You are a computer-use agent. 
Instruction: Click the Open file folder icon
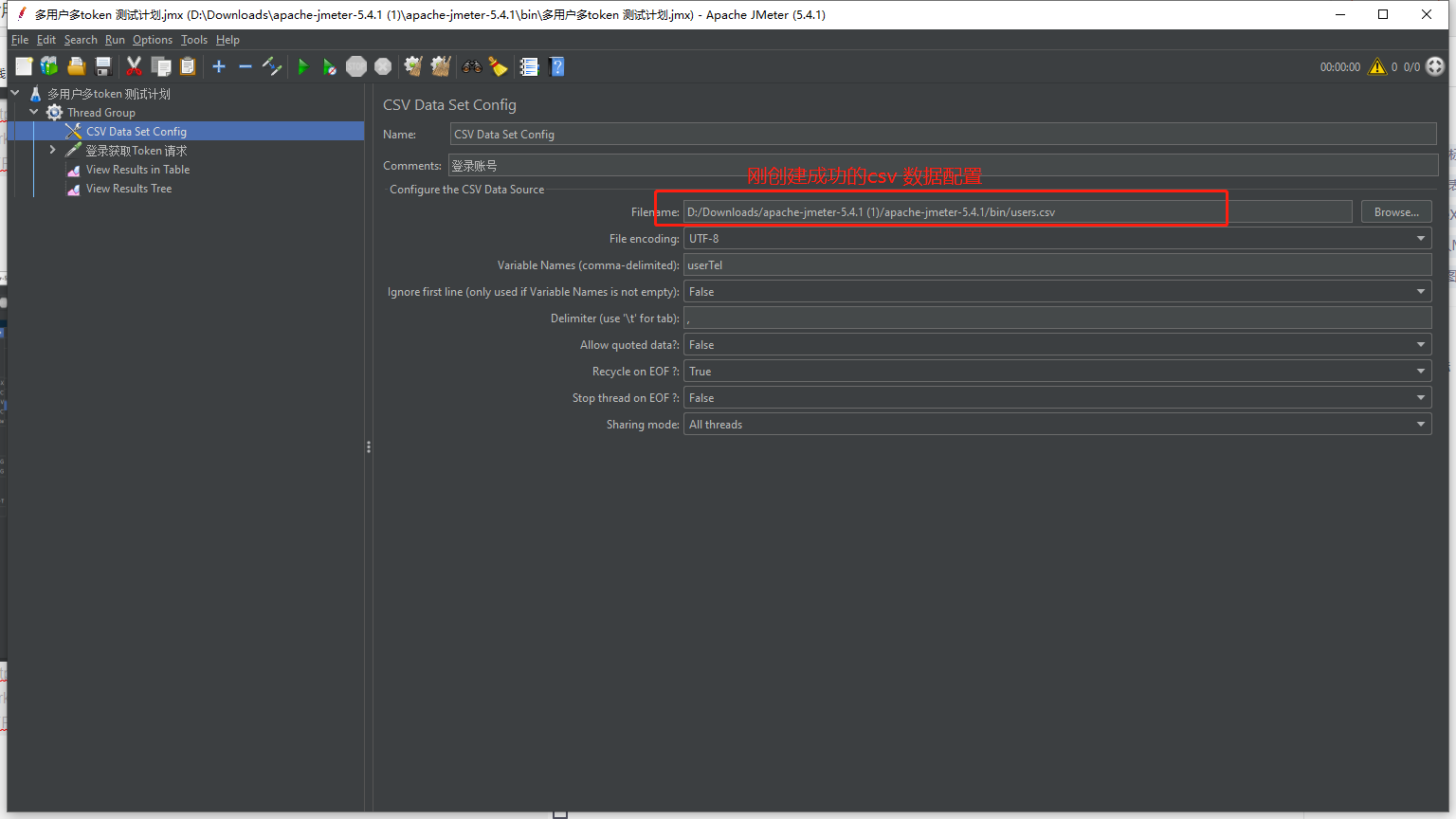77,66
